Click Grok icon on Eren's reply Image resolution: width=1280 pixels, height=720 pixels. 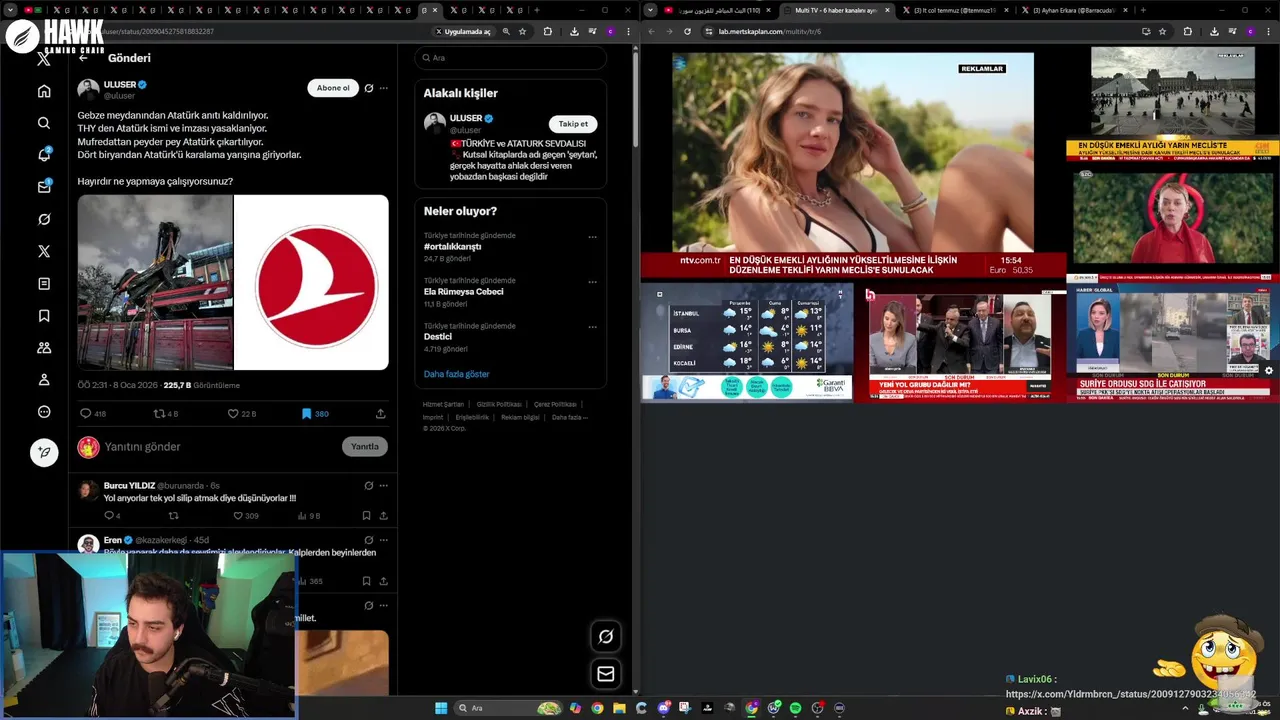click(369, 540)
